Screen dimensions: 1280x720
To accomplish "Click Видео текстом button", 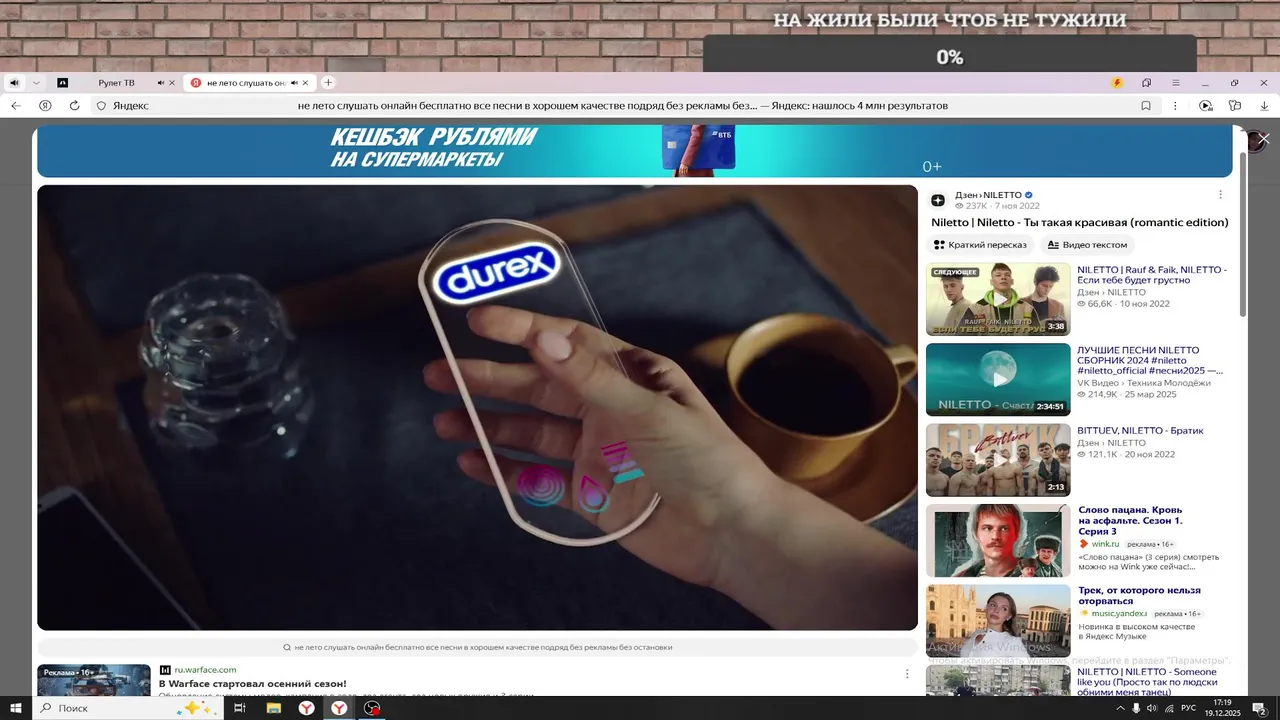I will (x=1087, y=245).
